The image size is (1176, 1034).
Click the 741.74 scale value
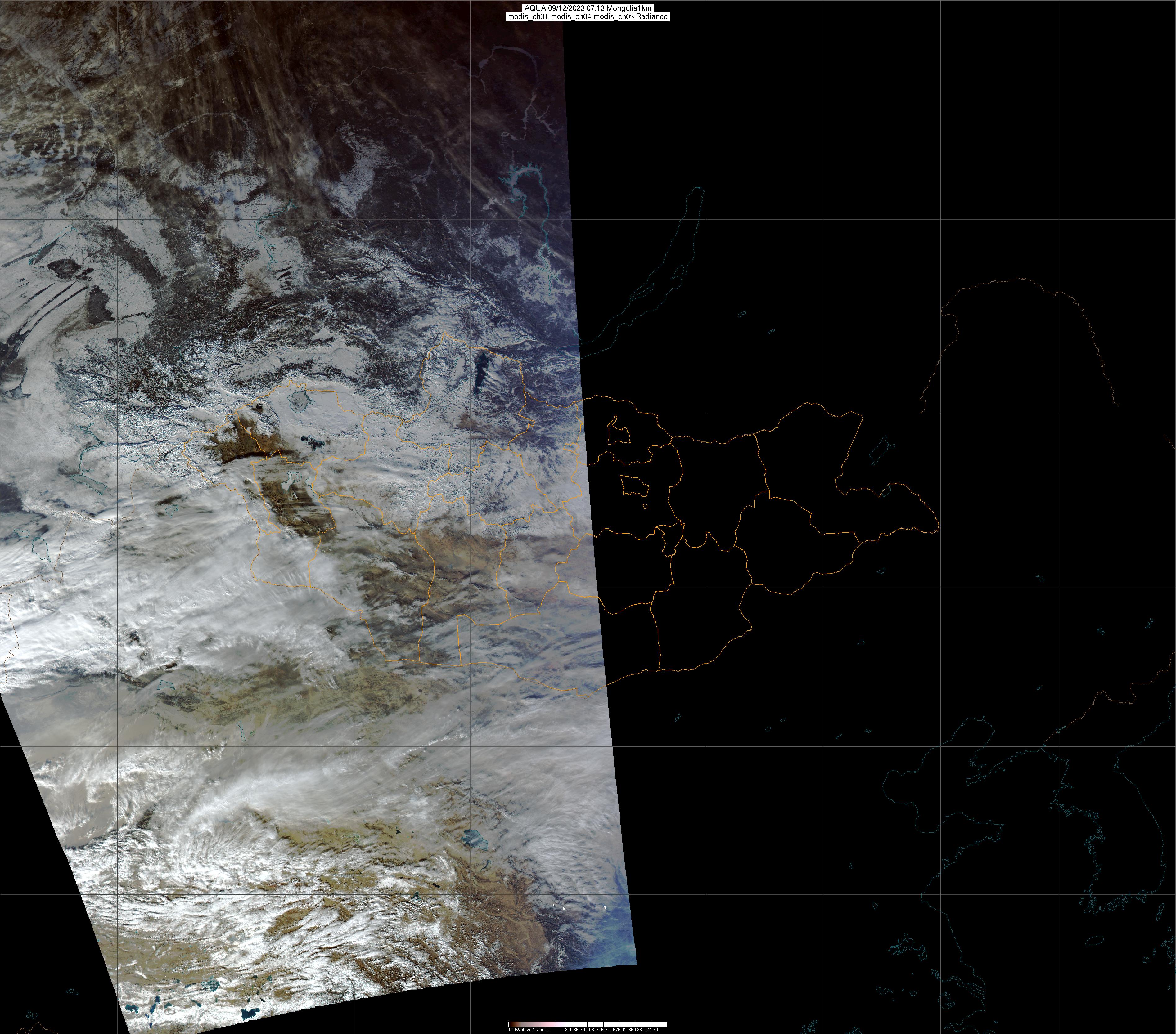[651, 1029]
